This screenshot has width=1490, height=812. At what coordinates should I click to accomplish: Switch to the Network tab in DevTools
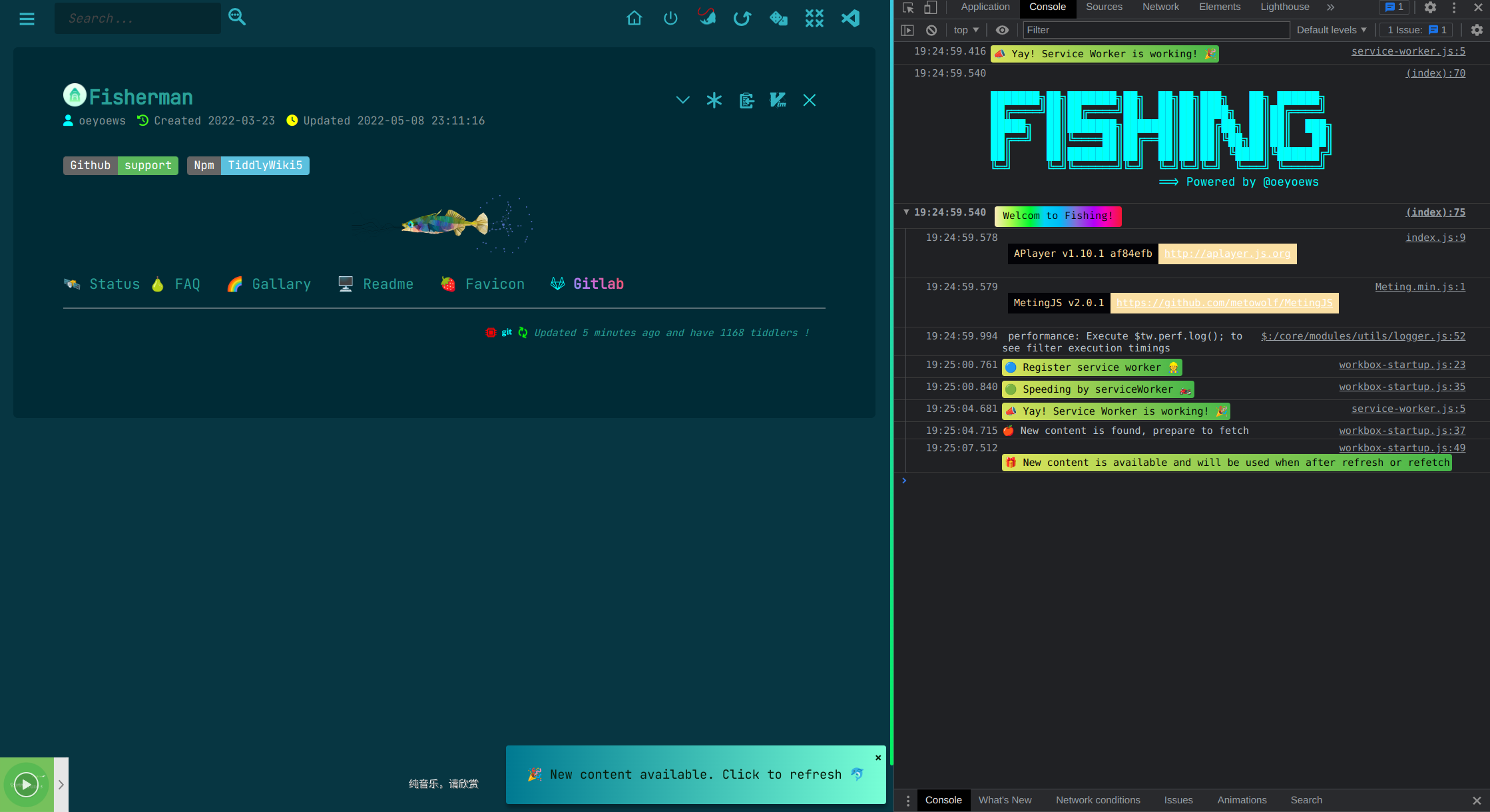[x=1160, y=7]
